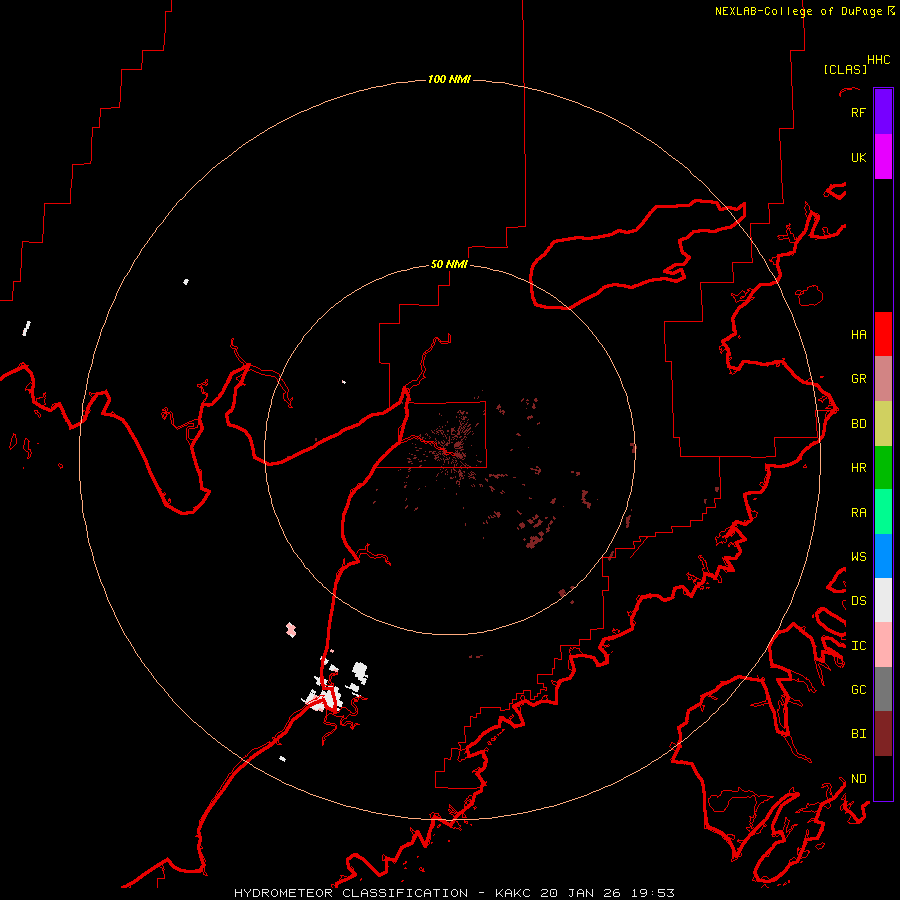Click the IC legend label
Screen dimensions: 900x900
coord(858,645)
